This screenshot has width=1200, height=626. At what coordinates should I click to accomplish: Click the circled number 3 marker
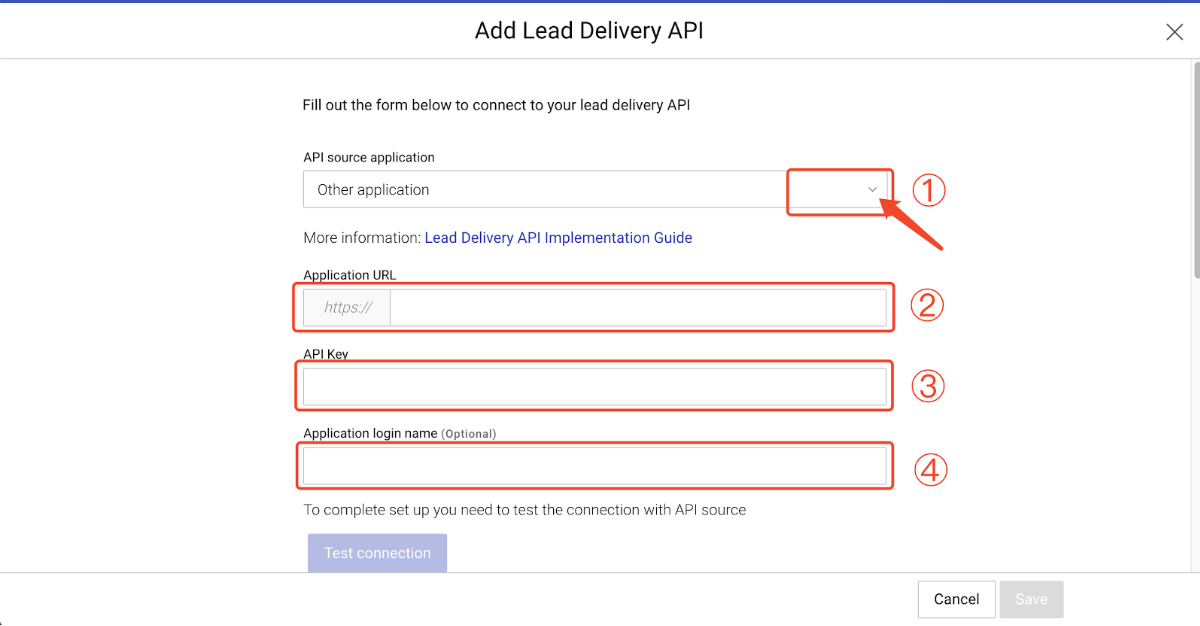(x=928, y=386)
